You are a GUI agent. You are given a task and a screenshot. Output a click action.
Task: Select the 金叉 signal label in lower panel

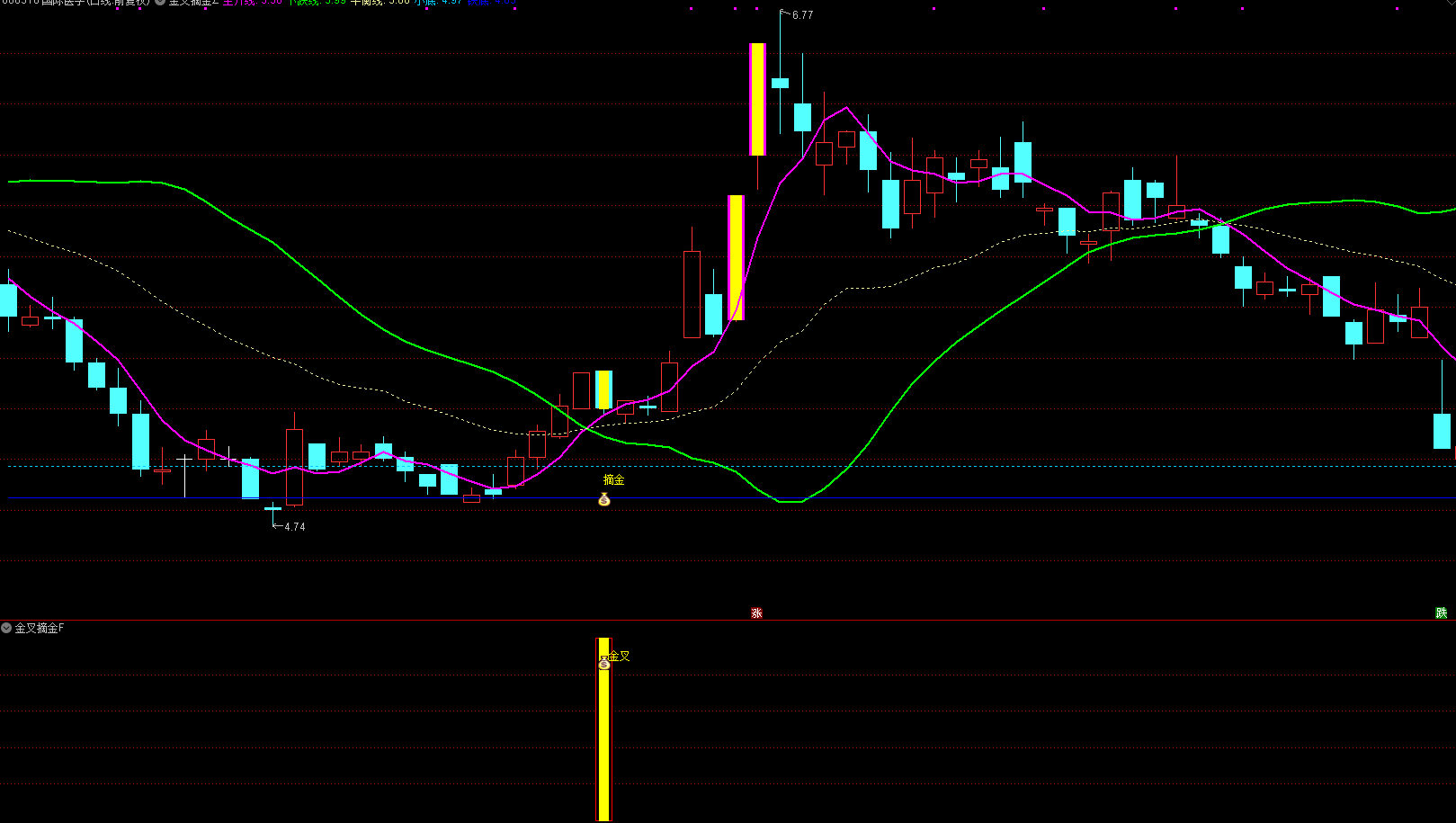point(620,657)
